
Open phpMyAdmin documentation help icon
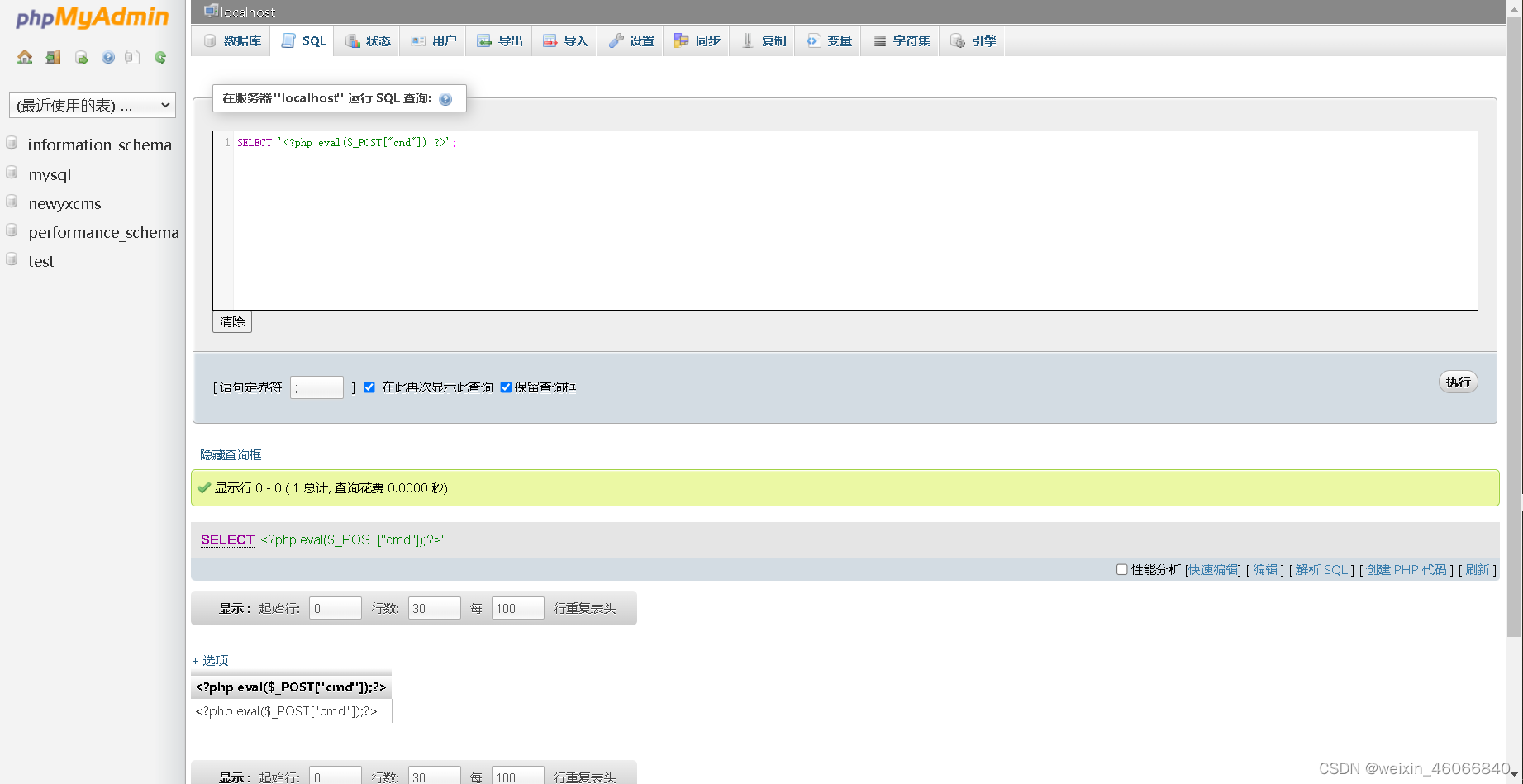(108, 57)
